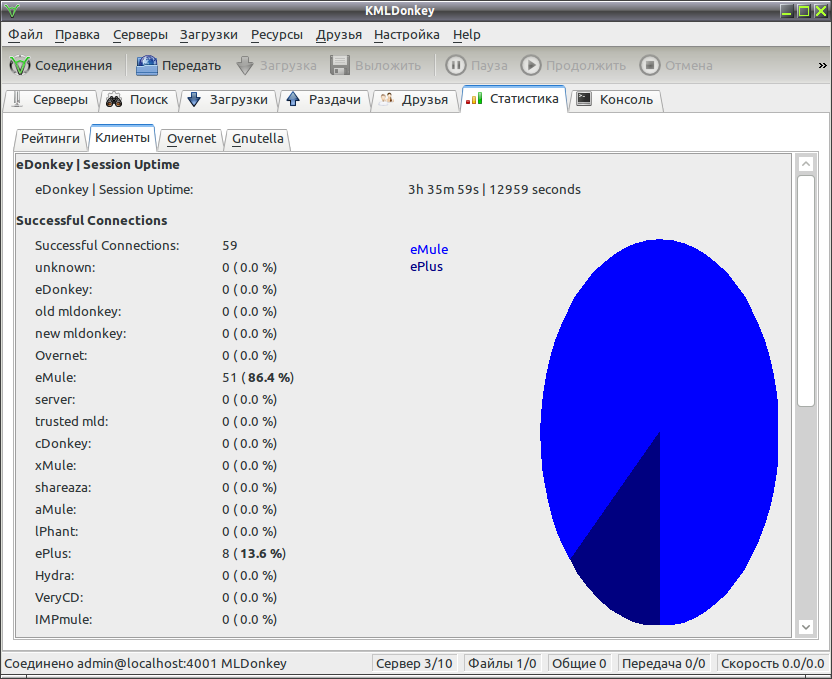Screen dimensions: 832x679
Task: Click the Соединения toolbar icon
Action: tap(20, 65)
